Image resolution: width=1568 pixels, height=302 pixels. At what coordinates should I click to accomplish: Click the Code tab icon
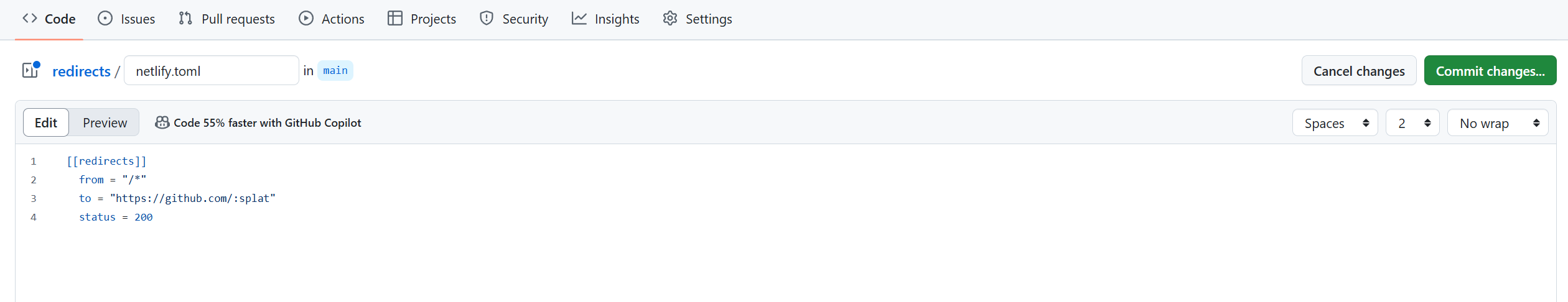coord(30,19)
